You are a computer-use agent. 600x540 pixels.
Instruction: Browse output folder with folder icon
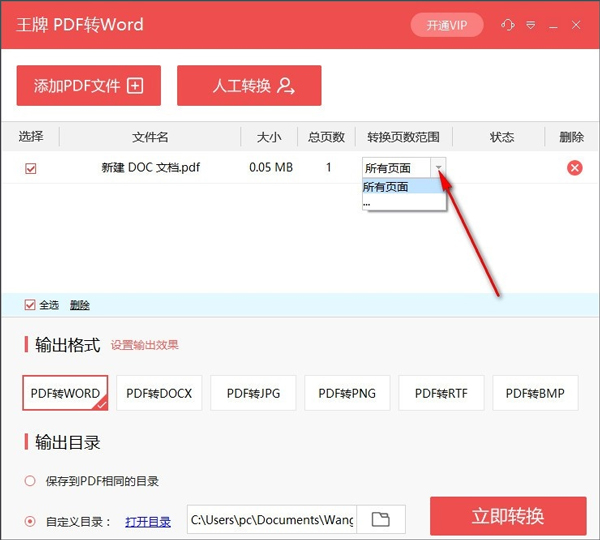coord(380,519)
